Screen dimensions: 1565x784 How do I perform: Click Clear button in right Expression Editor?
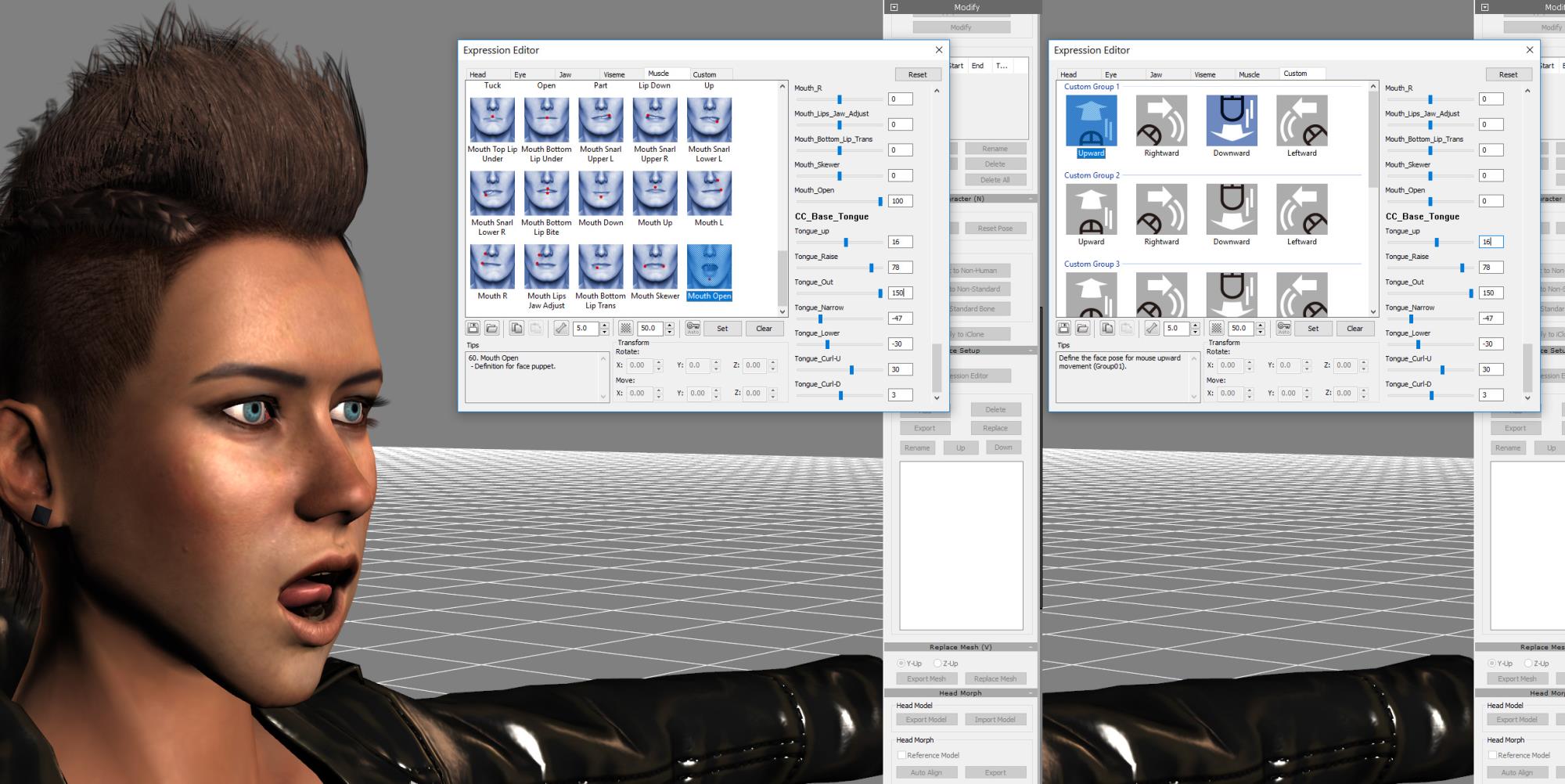(1355, 329)
